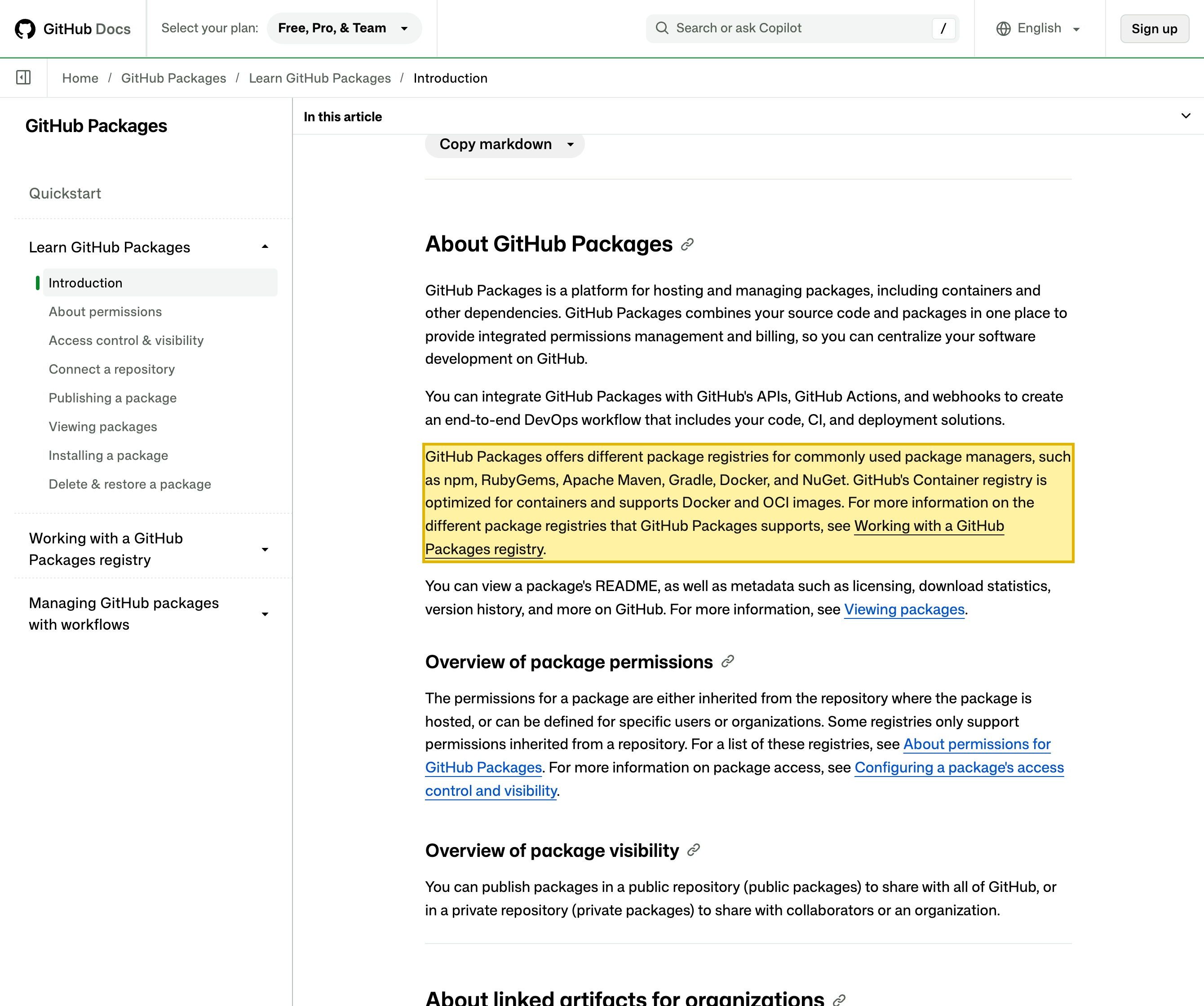Copy anchor link for Overview of package permissions

(x=727, y=662)
